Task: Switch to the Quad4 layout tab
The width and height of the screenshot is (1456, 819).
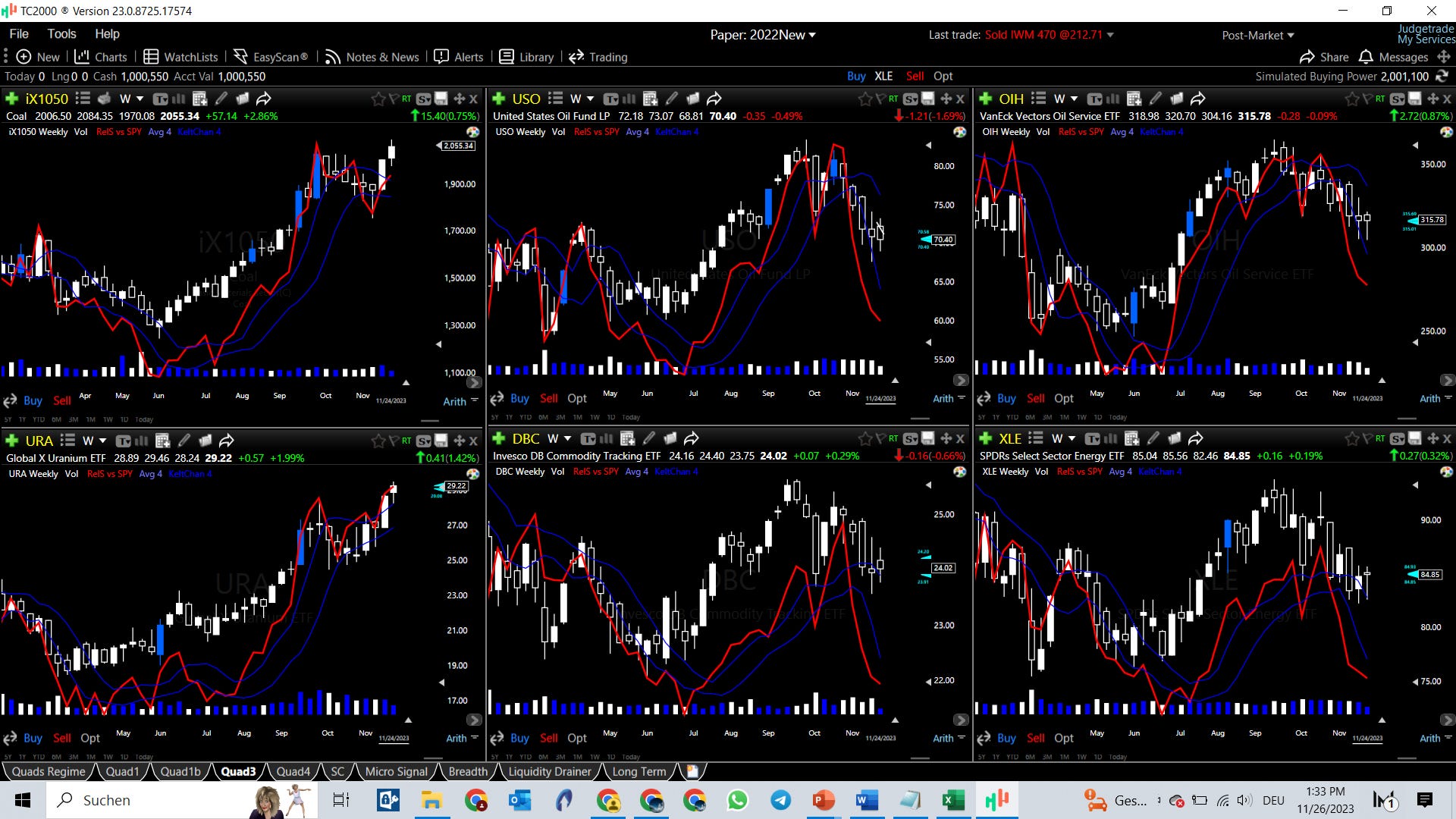Action: tap(293, 771)
